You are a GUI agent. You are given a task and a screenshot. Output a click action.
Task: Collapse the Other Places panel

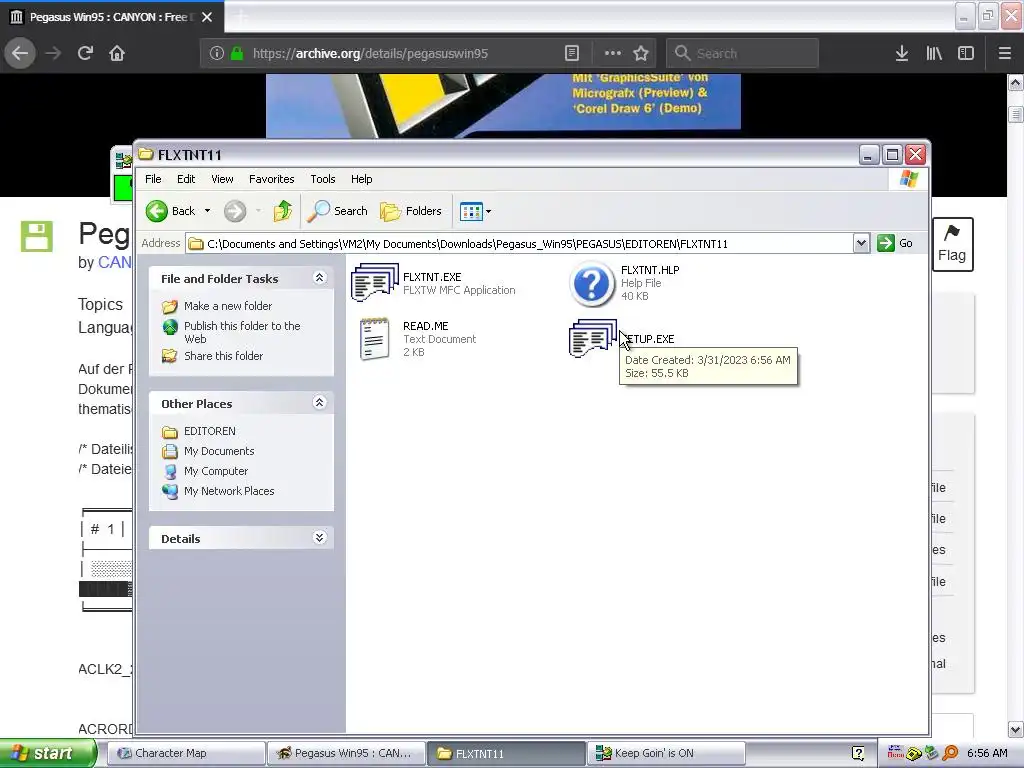coord(319,402)
